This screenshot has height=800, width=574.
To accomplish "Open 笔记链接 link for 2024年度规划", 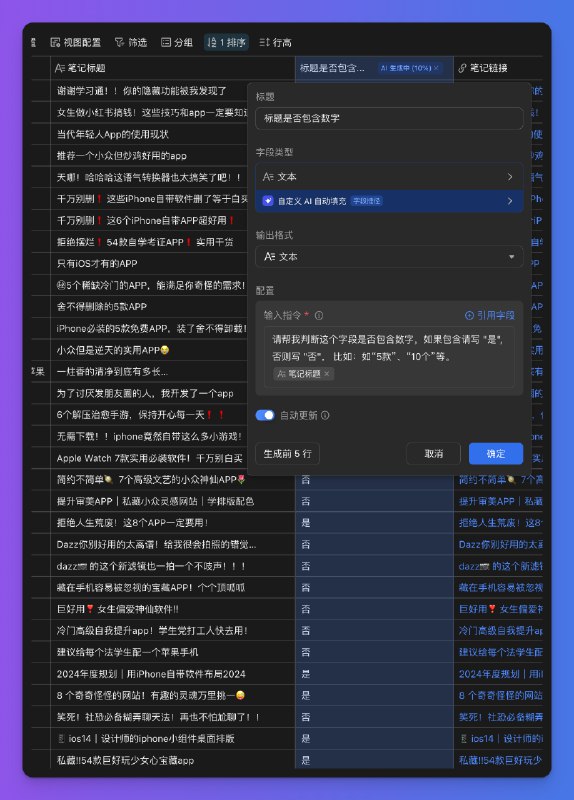I will pyautogui.click(x=501, y=674).
